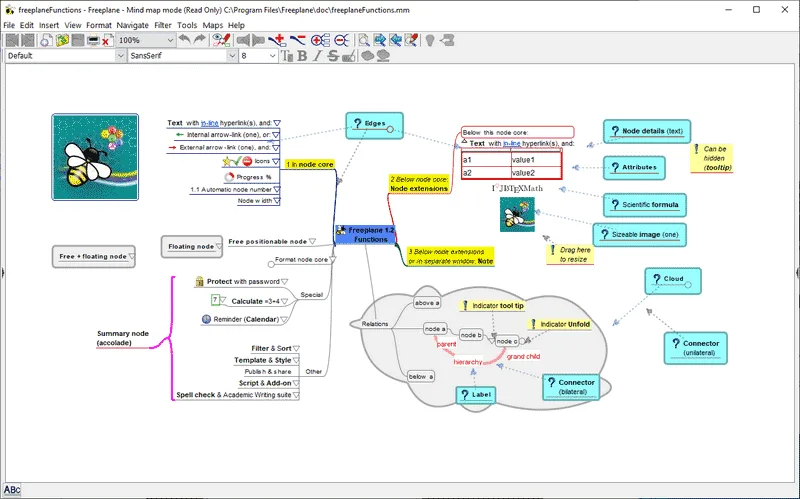Viewport: 800px width, 499px height.
Task: Toggle strikethrough formatting
Action: tap(333, 56)
